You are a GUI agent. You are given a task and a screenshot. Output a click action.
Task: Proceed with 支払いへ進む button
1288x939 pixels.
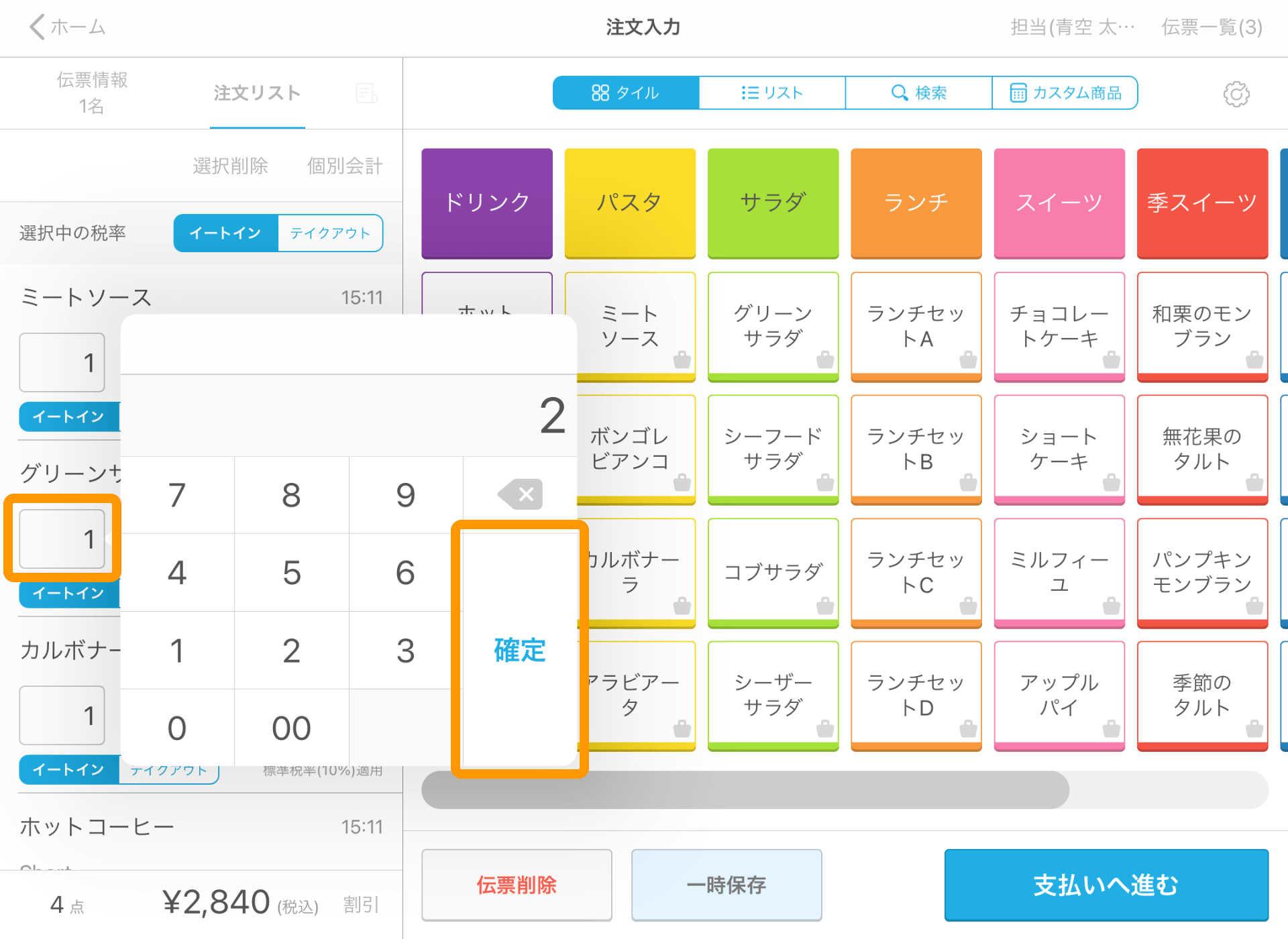click(1106, 885)
